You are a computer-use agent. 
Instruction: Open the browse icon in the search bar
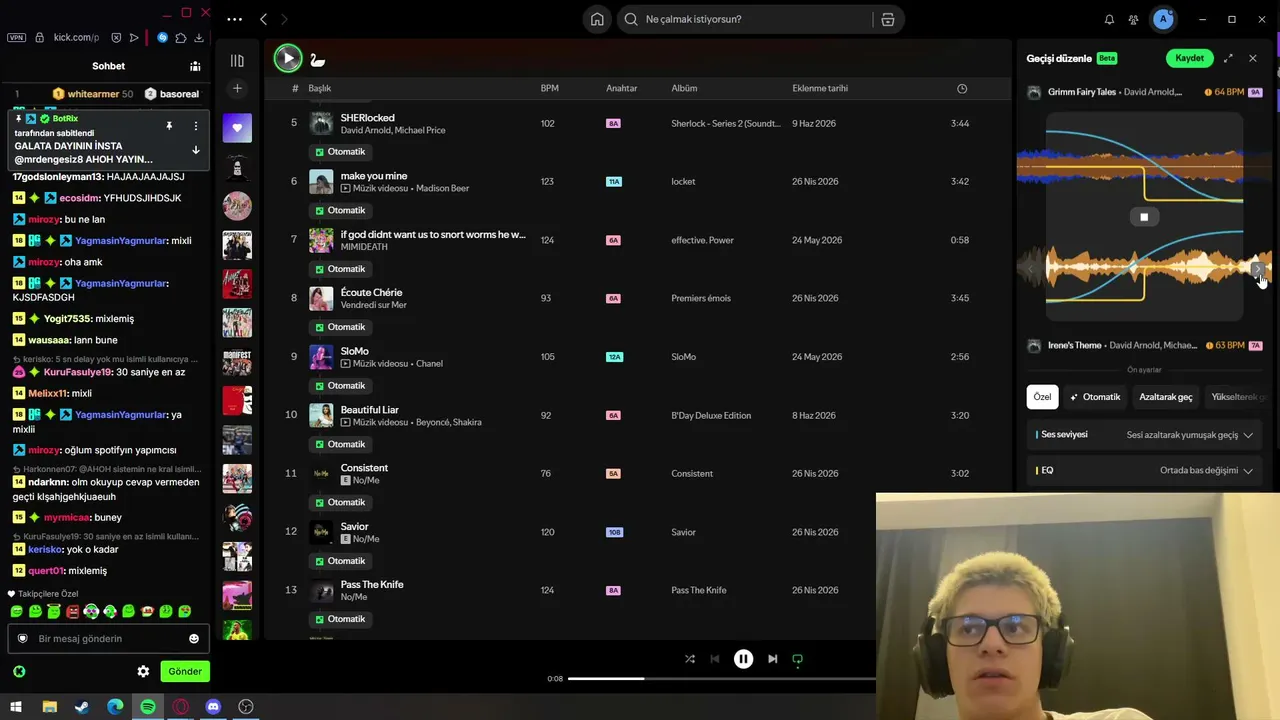tap(888, 19)
